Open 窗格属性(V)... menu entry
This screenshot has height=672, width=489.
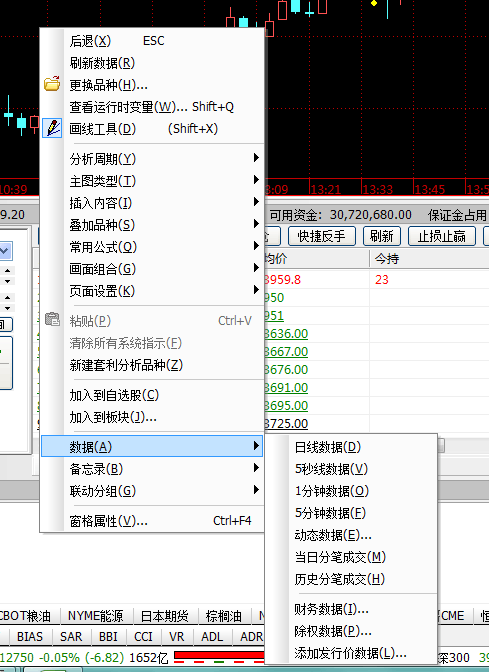[x=152, y=521]
